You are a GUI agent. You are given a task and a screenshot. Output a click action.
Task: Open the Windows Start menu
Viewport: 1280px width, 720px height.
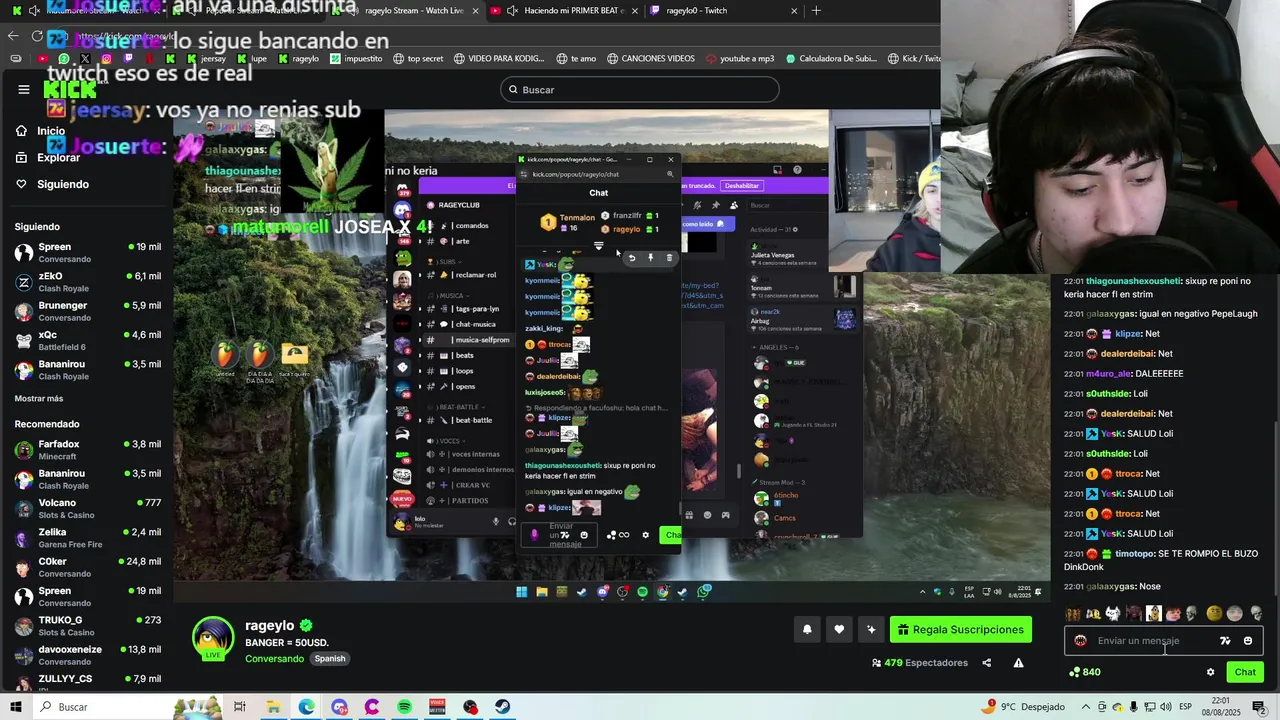(x=16, y=707)
